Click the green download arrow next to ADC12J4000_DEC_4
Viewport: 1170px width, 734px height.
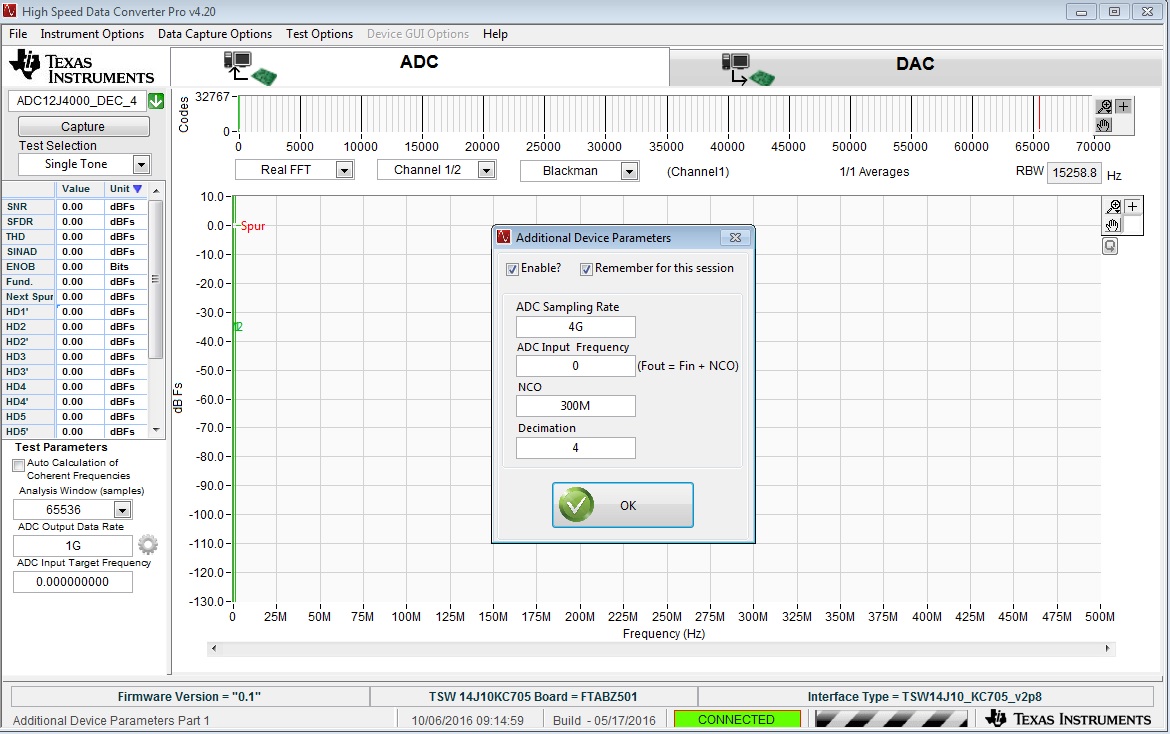(x=156, y=101)
